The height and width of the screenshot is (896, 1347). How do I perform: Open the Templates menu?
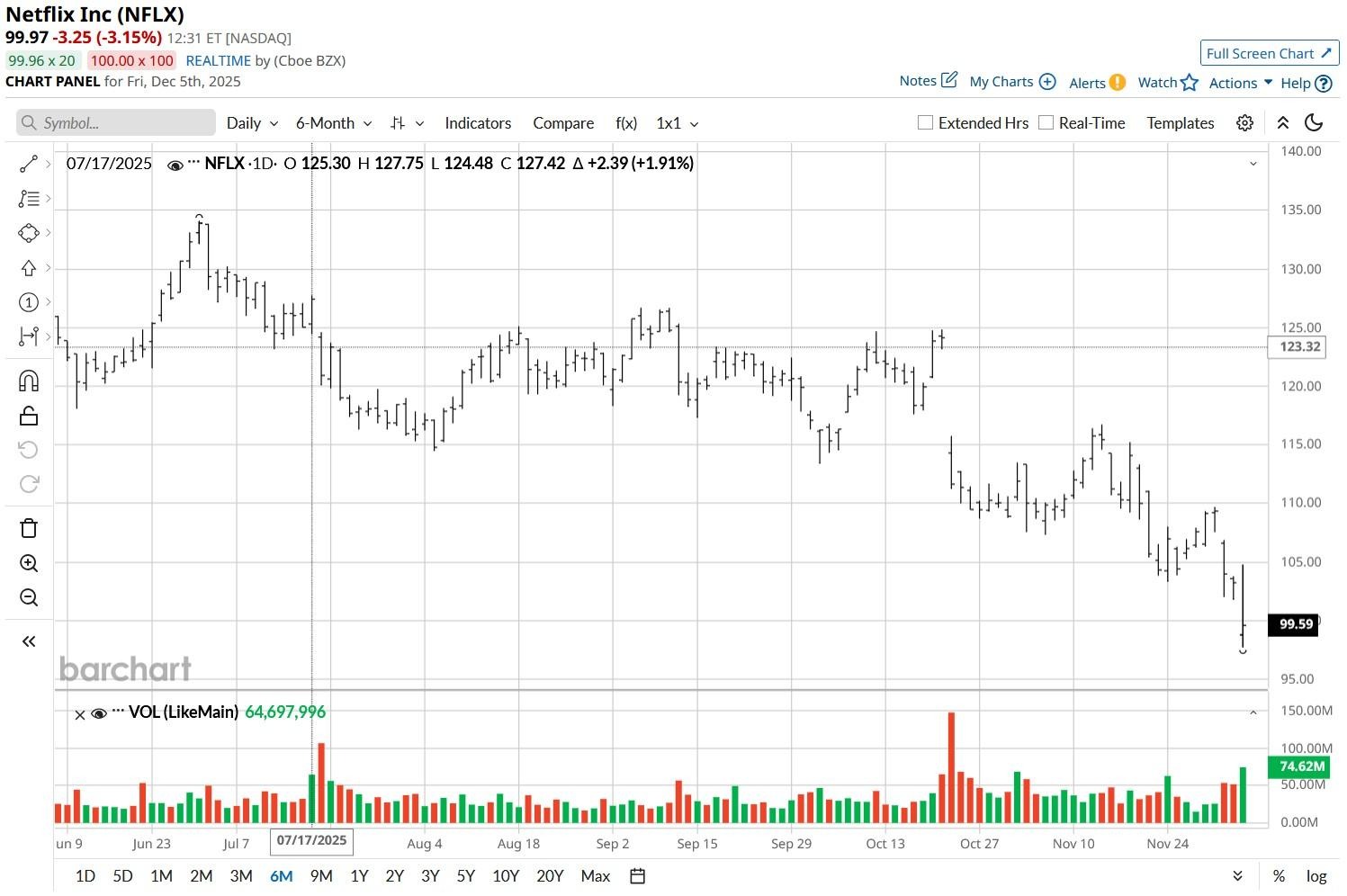click(1181, 123)
